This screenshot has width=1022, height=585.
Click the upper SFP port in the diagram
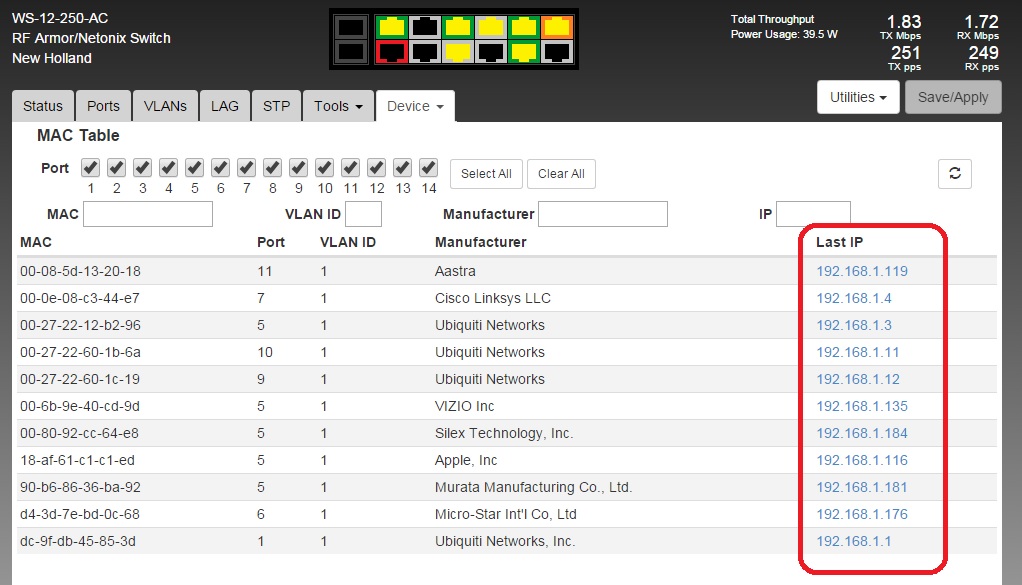coord(351,27)
